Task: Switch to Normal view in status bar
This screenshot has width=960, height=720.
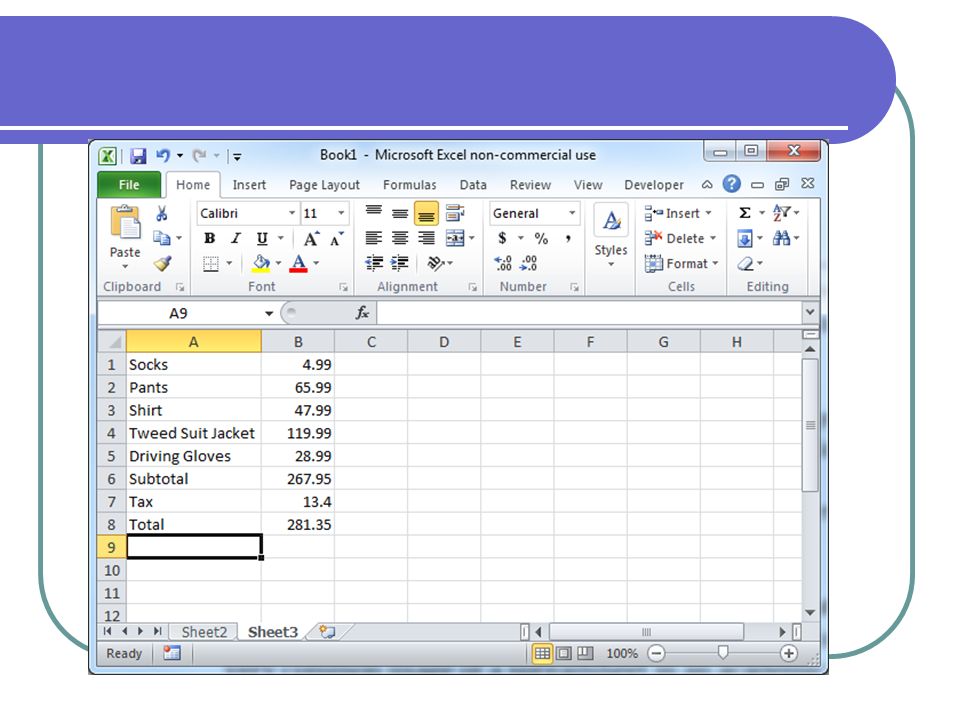Action: [x=542, y=653]
